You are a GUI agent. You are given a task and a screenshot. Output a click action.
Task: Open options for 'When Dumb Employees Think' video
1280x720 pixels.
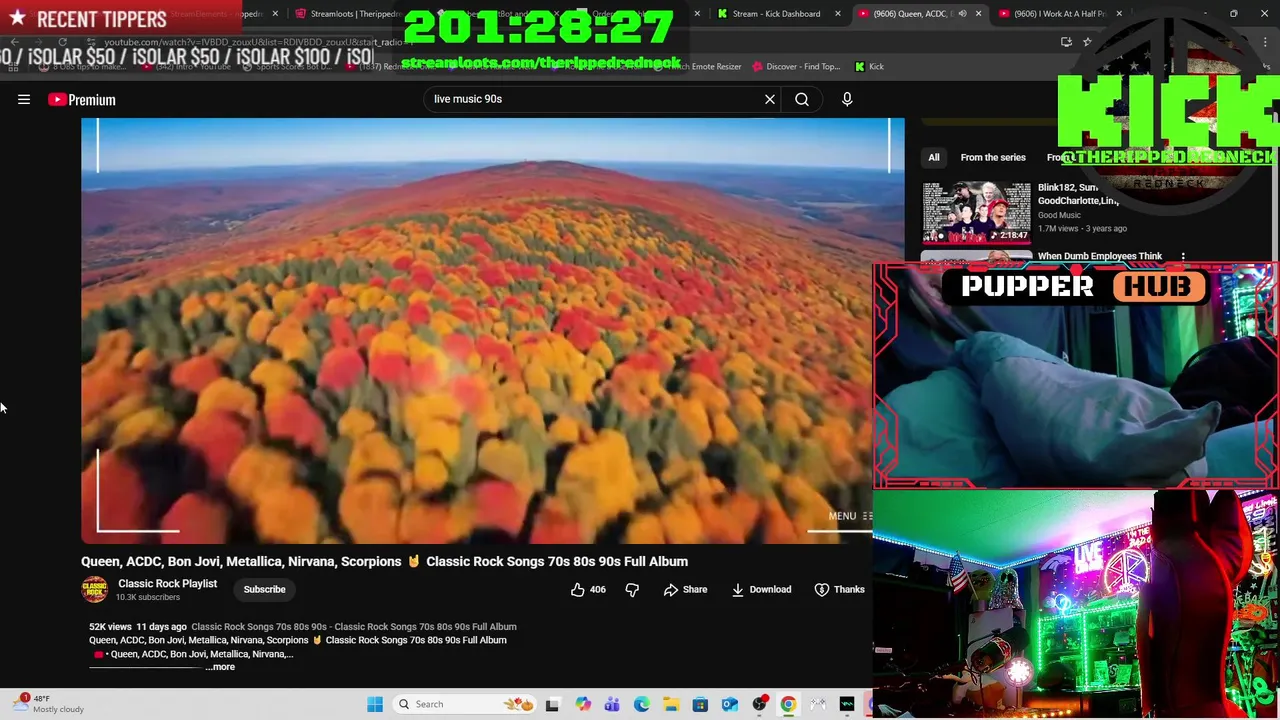point(1183,257)
